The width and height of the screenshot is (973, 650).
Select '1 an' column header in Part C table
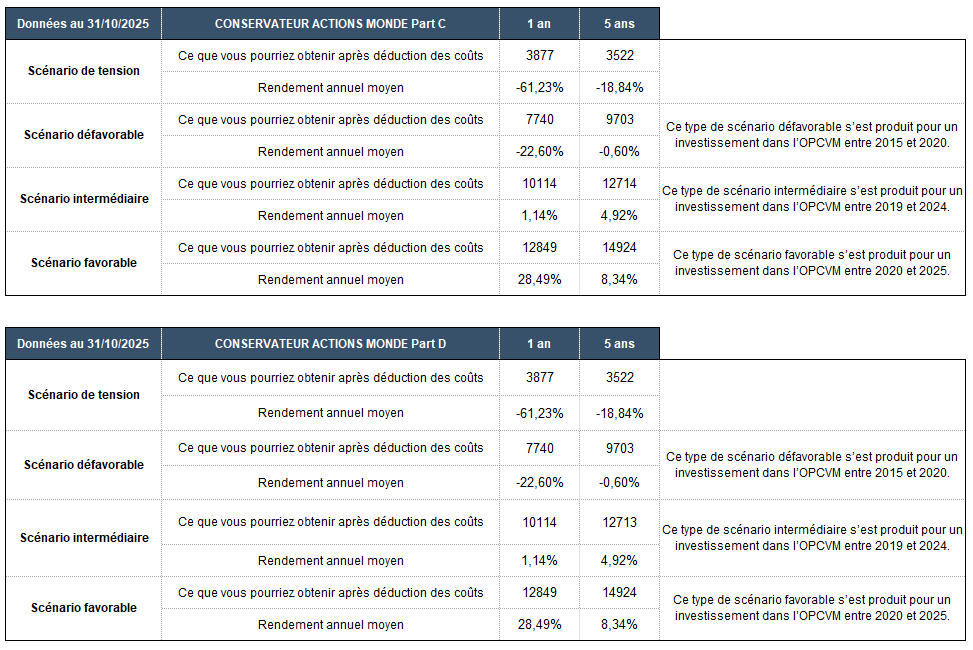tap(538, 23)
